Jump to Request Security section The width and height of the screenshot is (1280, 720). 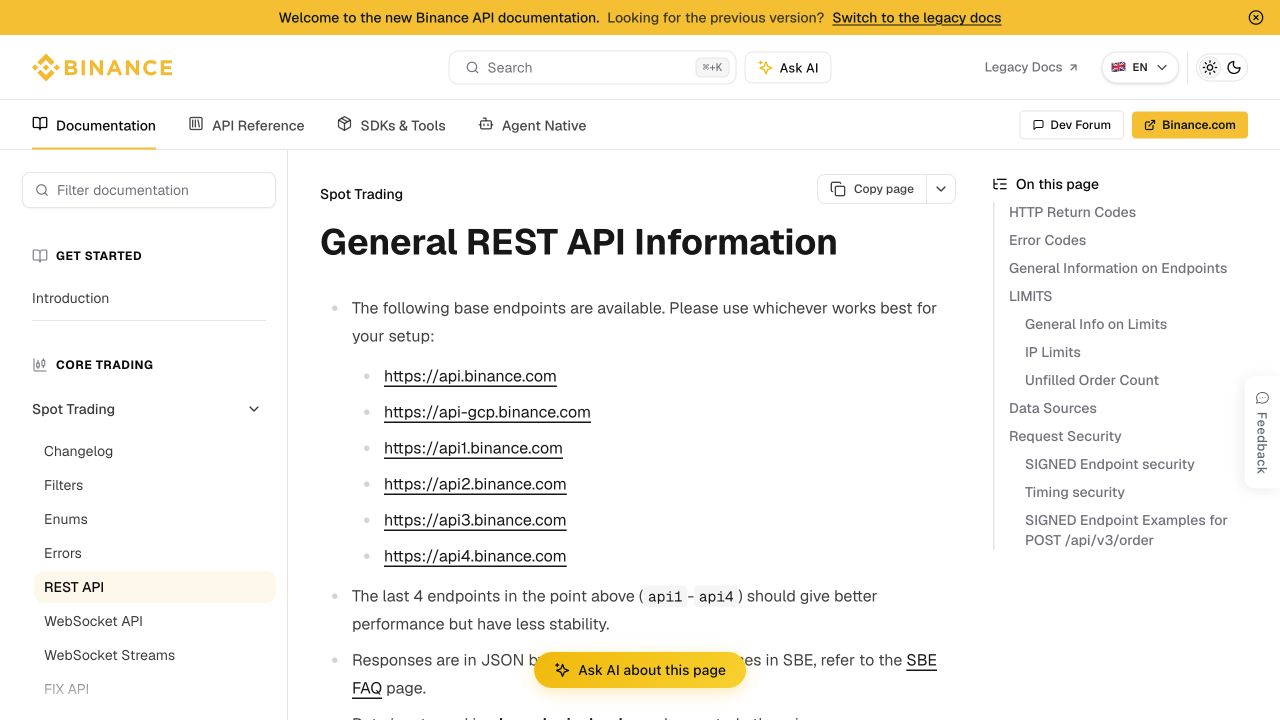click(x=1065, y=436)
